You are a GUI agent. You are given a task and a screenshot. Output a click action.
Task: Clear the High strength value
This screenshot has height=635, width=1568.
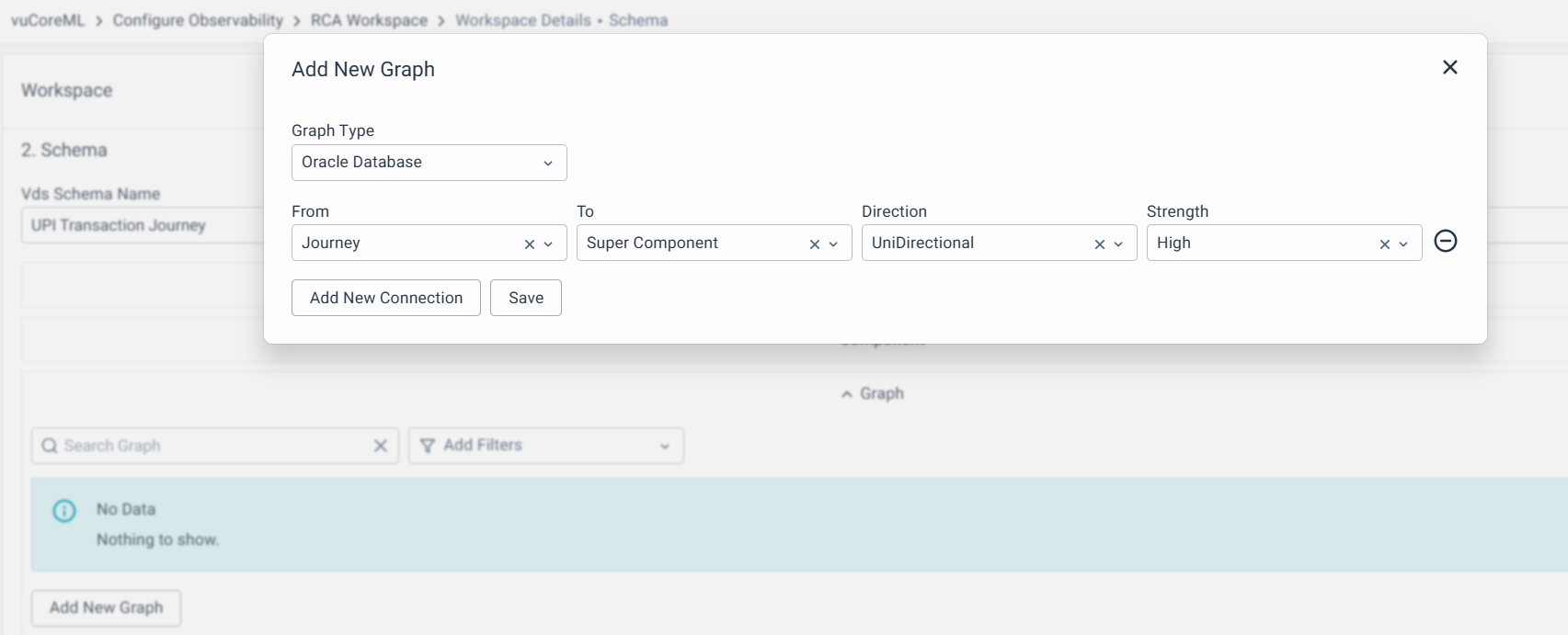1384,244
